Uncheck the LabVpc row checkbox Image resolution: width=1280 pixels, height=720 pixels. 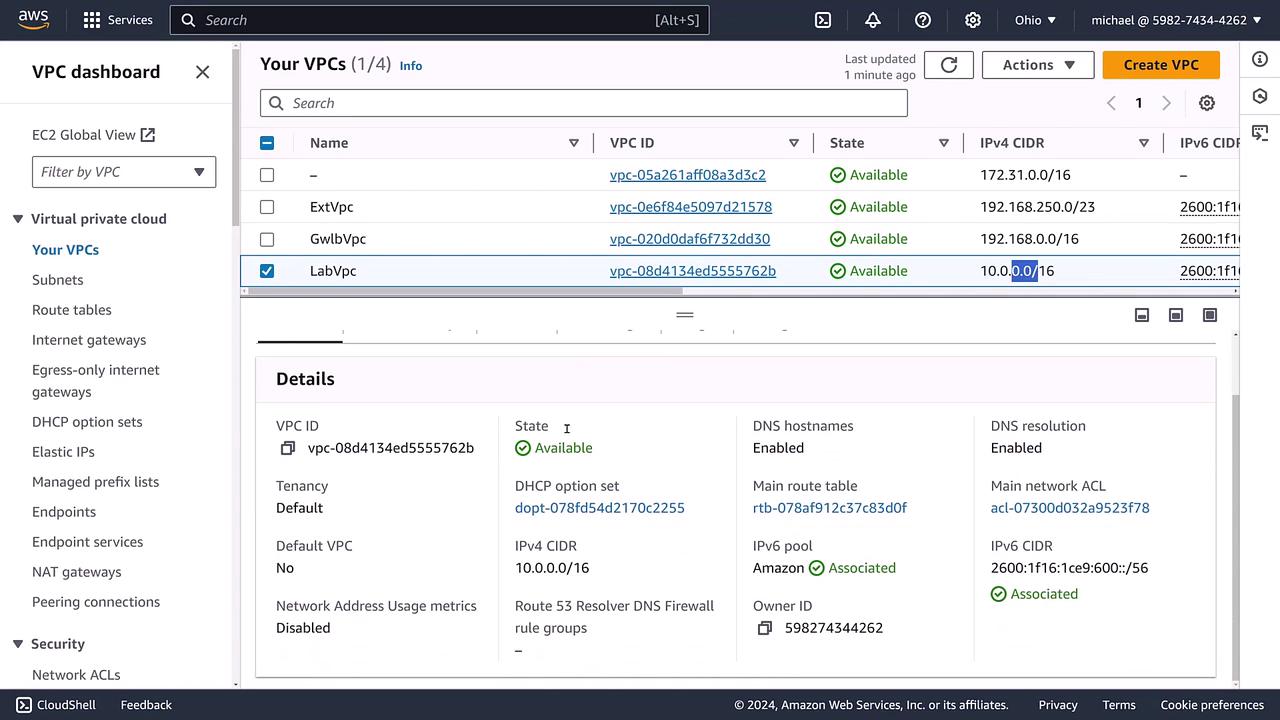267,271
